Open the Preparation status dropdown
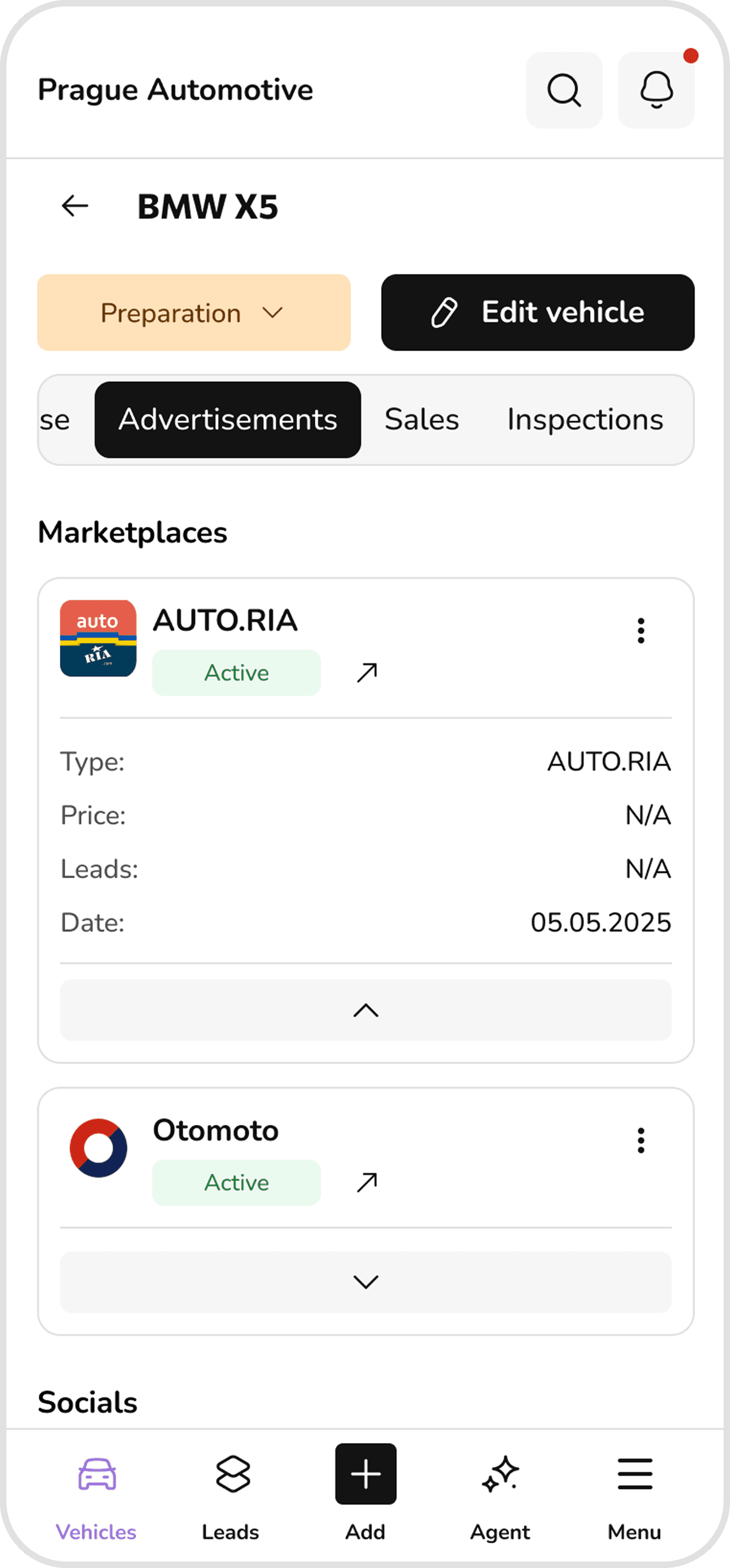 [193, 313]
